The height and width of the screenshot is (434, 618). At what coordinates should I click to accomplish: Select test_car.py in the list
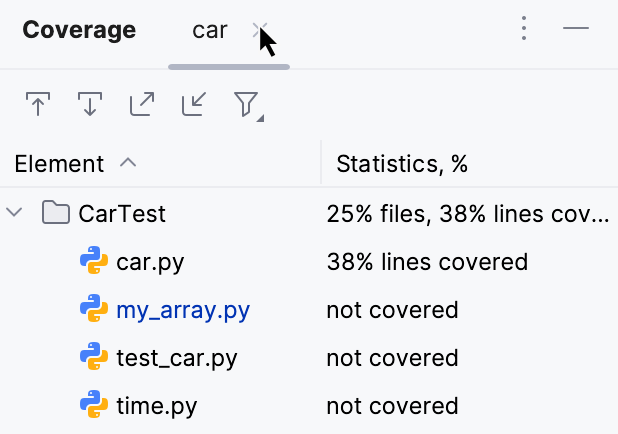(176, 358)
